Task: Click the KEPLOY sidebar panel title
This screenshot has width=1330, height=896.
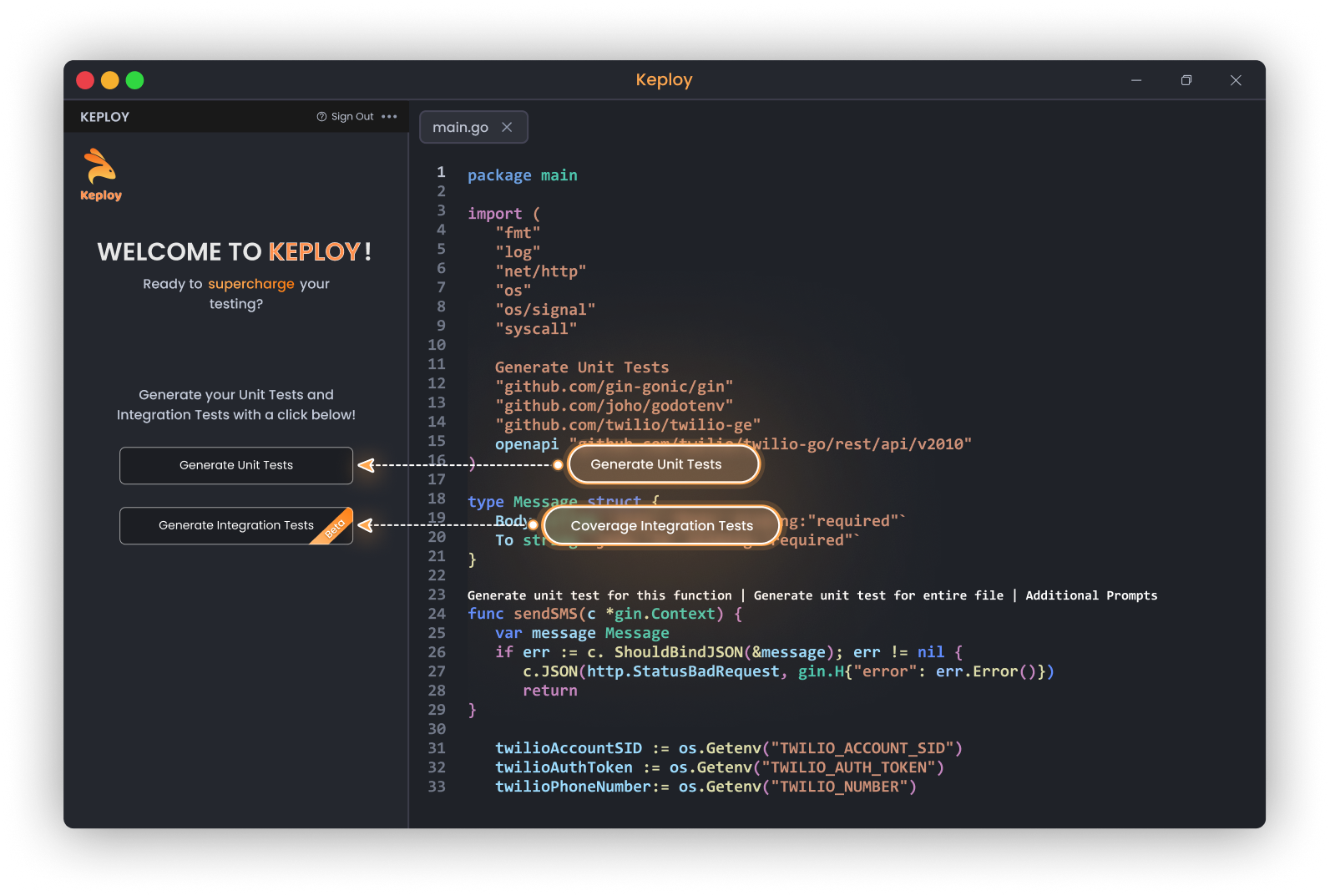Action: (105, 117)
